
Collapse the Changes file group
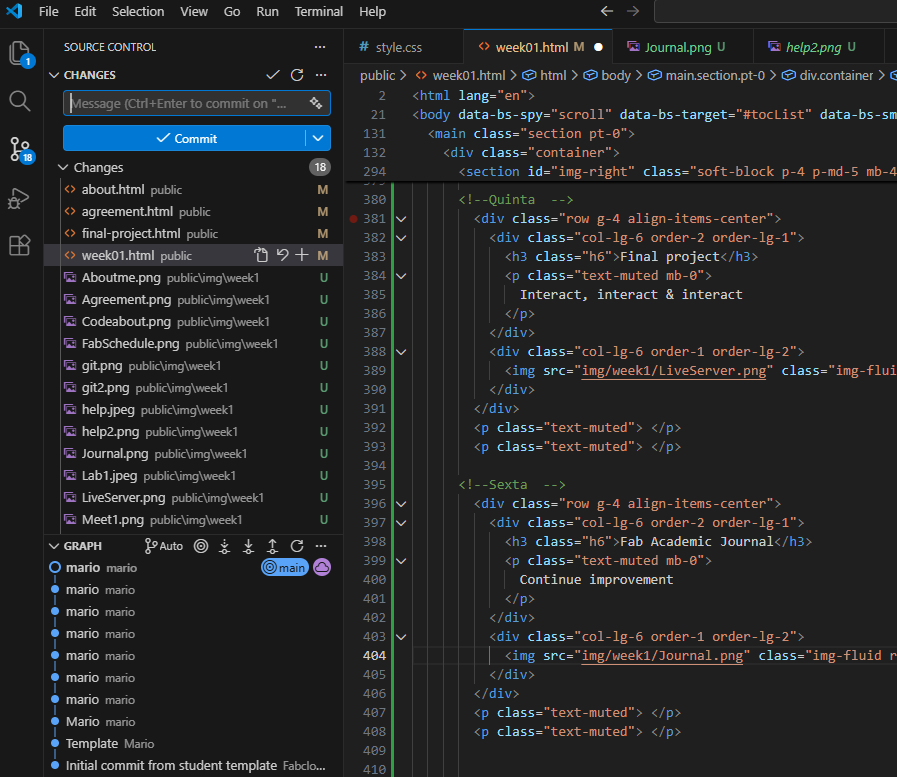(64, 167)
